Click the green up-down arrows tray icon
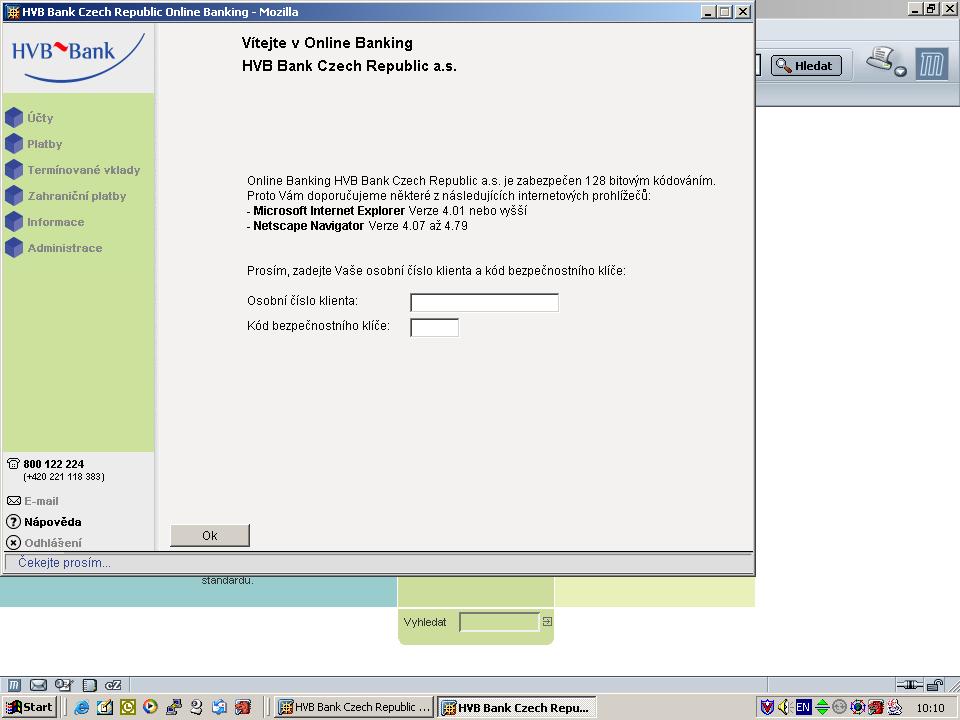Viewport: 960px width, 720px height. 822,707
